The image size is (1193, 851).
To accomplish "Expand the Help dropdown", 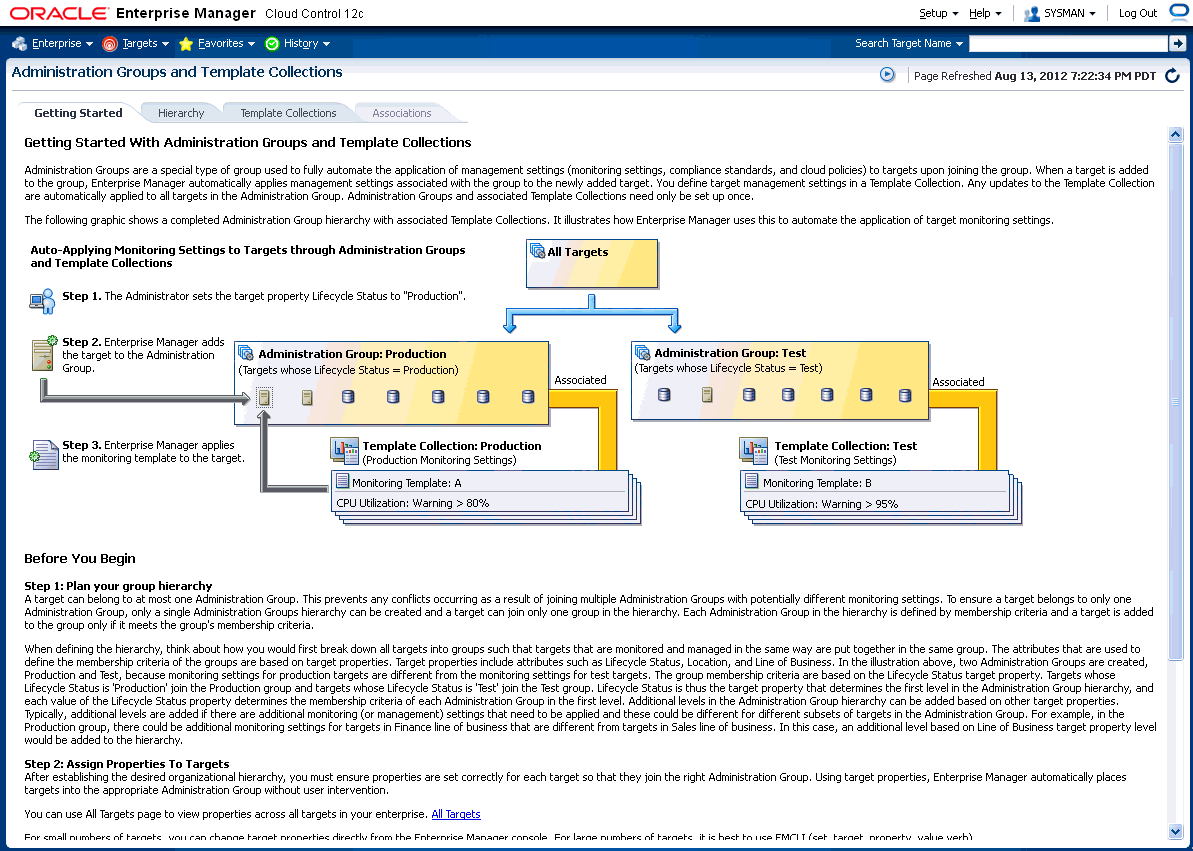I will 985,13.
